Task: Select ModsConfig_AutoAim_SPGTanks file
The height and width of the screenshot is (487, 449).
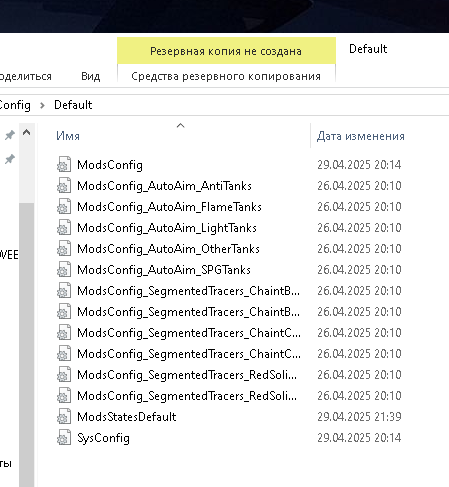Action: tap(164, 270)
